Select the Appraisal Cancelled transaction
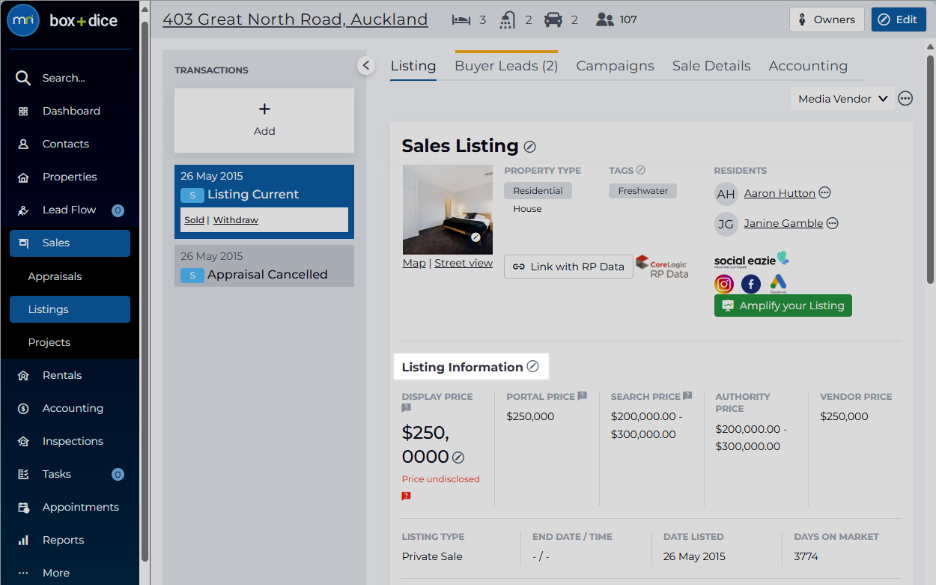 coord(264,266)
